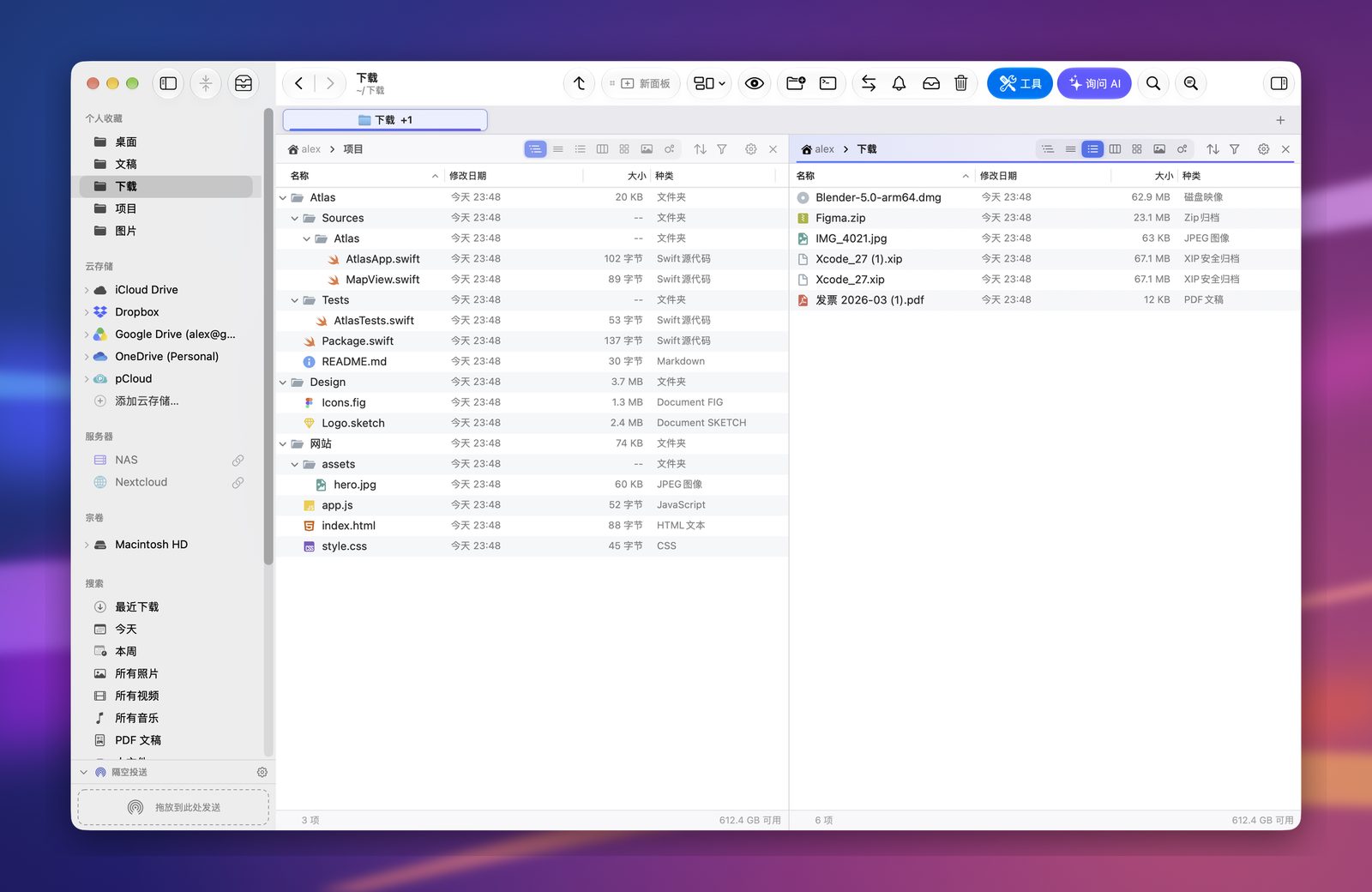Add a new tab with plus
Screen dimensions: 1372x892
point(1280,120)
